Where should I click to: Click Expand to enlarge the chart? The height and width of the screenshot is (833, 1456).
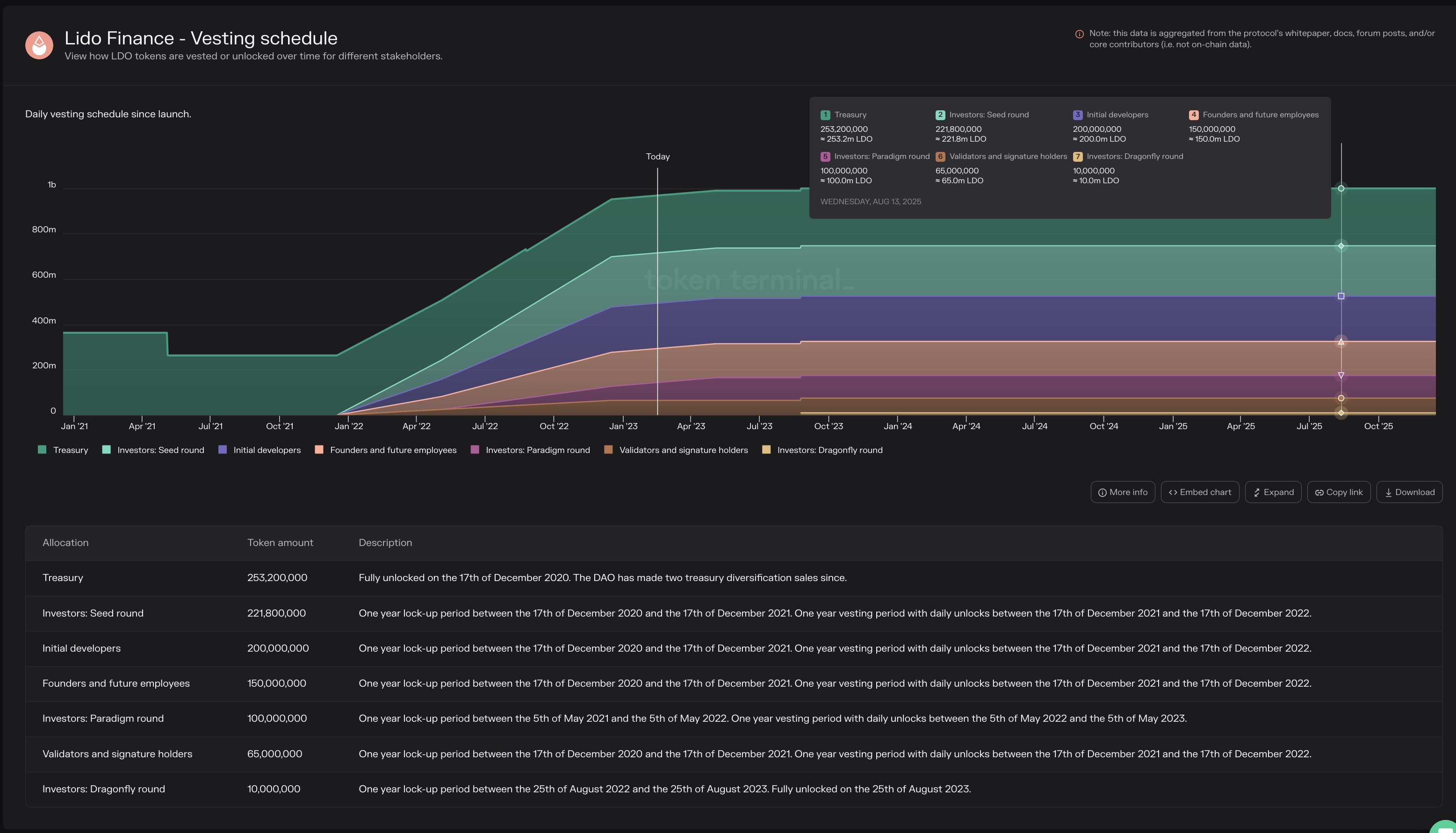(x=1274, y=492)
